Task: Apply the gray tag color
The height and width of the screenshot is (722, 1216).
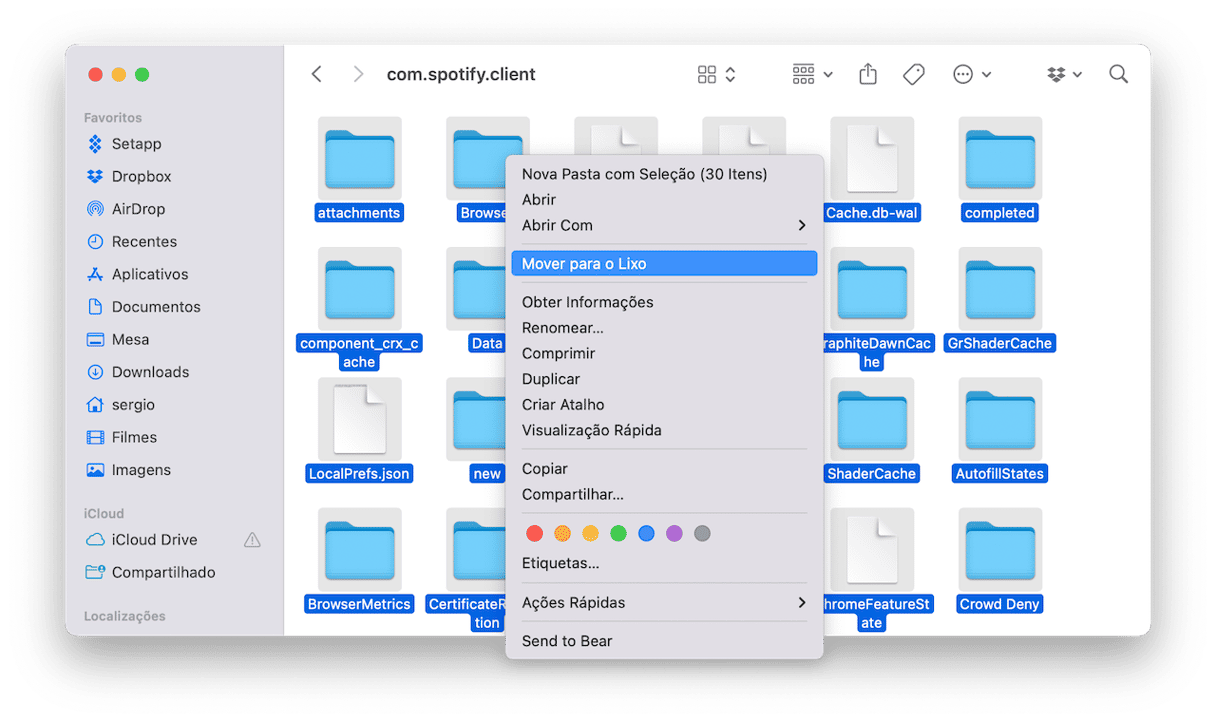Action: pyautogui.click(x=703, y=534)
